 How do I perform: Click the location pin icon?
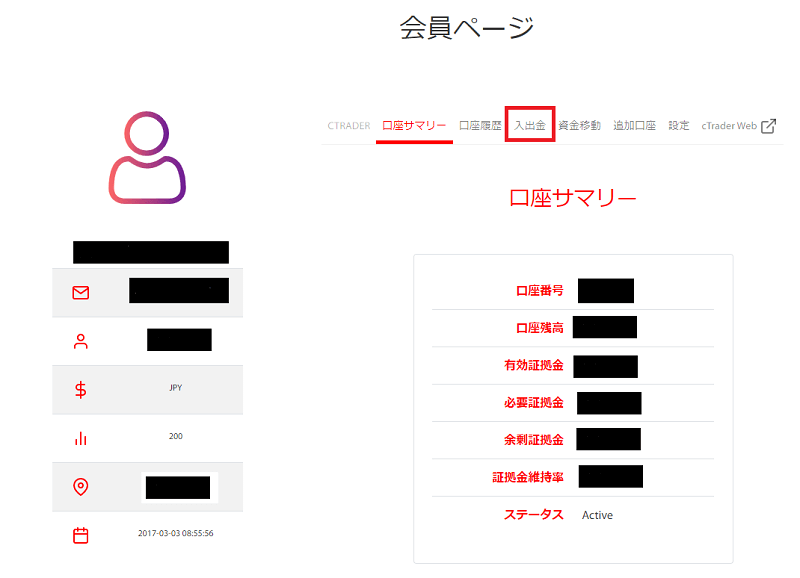81,487
